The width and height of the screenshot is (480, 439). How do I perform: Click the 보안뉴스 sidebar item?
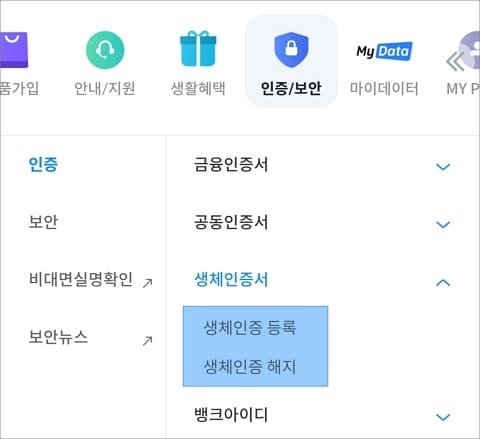58,337
